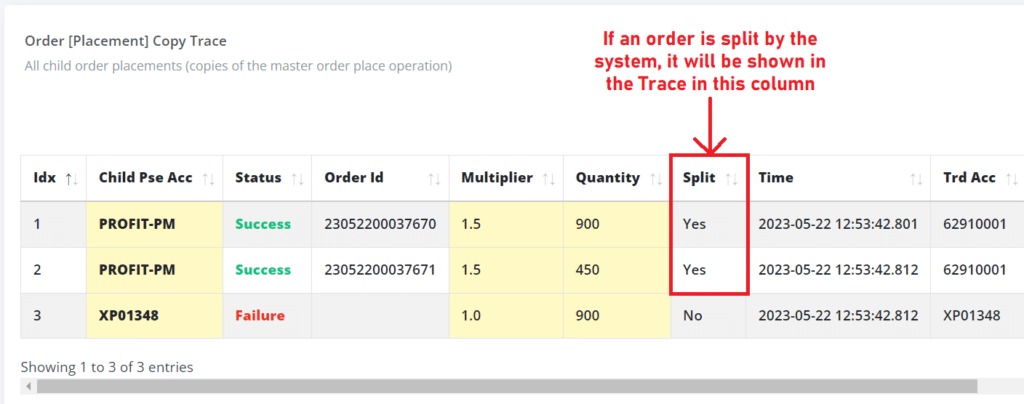Click Idx 1 cell
1024x404 pixels.
click(x=54, y=224)
